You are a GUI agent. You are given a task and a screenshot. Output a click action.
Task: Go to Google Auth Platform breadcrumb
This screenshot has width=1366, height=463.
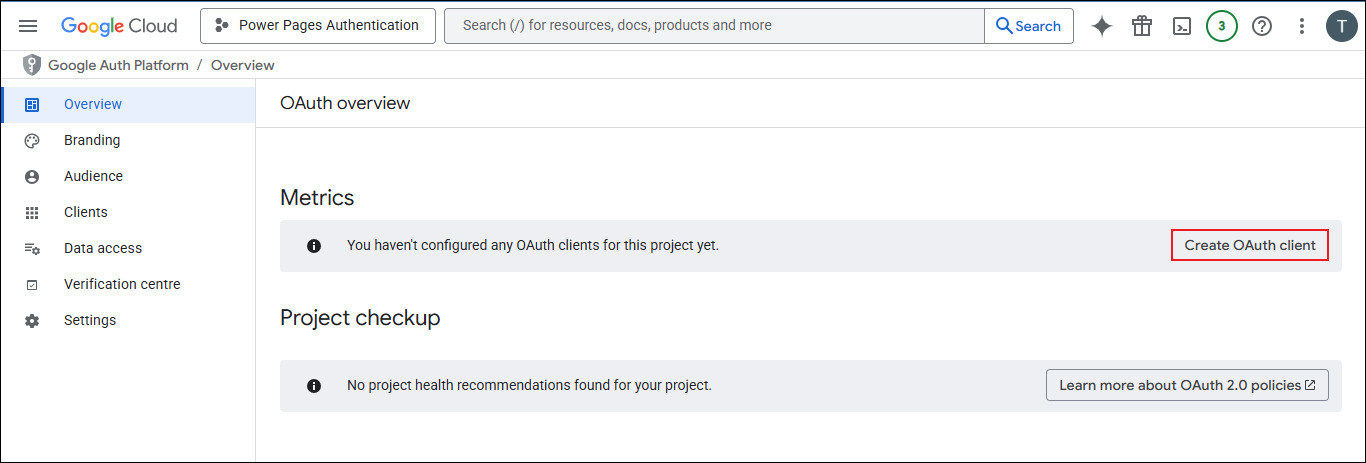coord(118,65)
